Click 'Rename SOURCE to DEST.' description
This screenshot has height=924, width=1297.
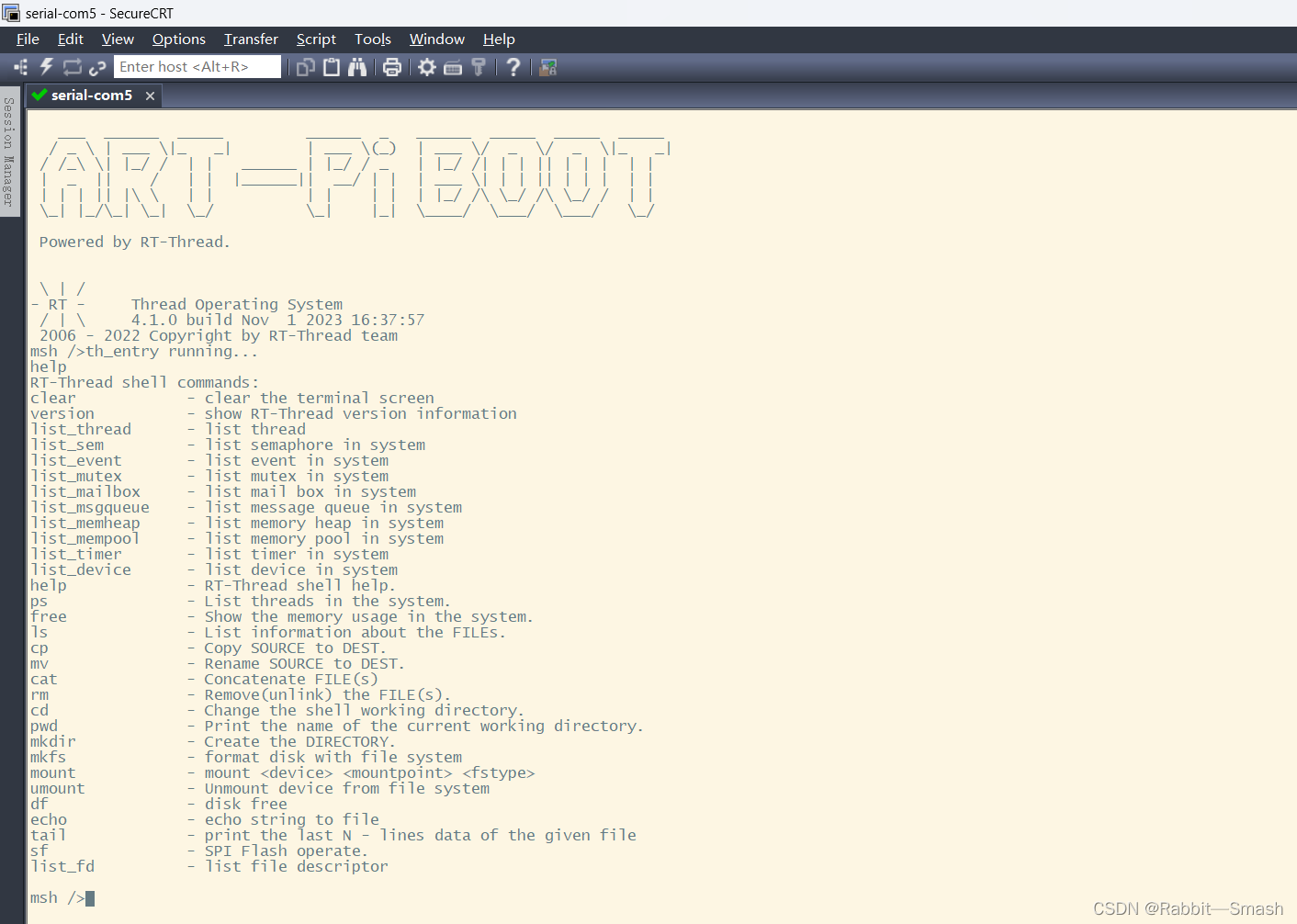point(304,663)
